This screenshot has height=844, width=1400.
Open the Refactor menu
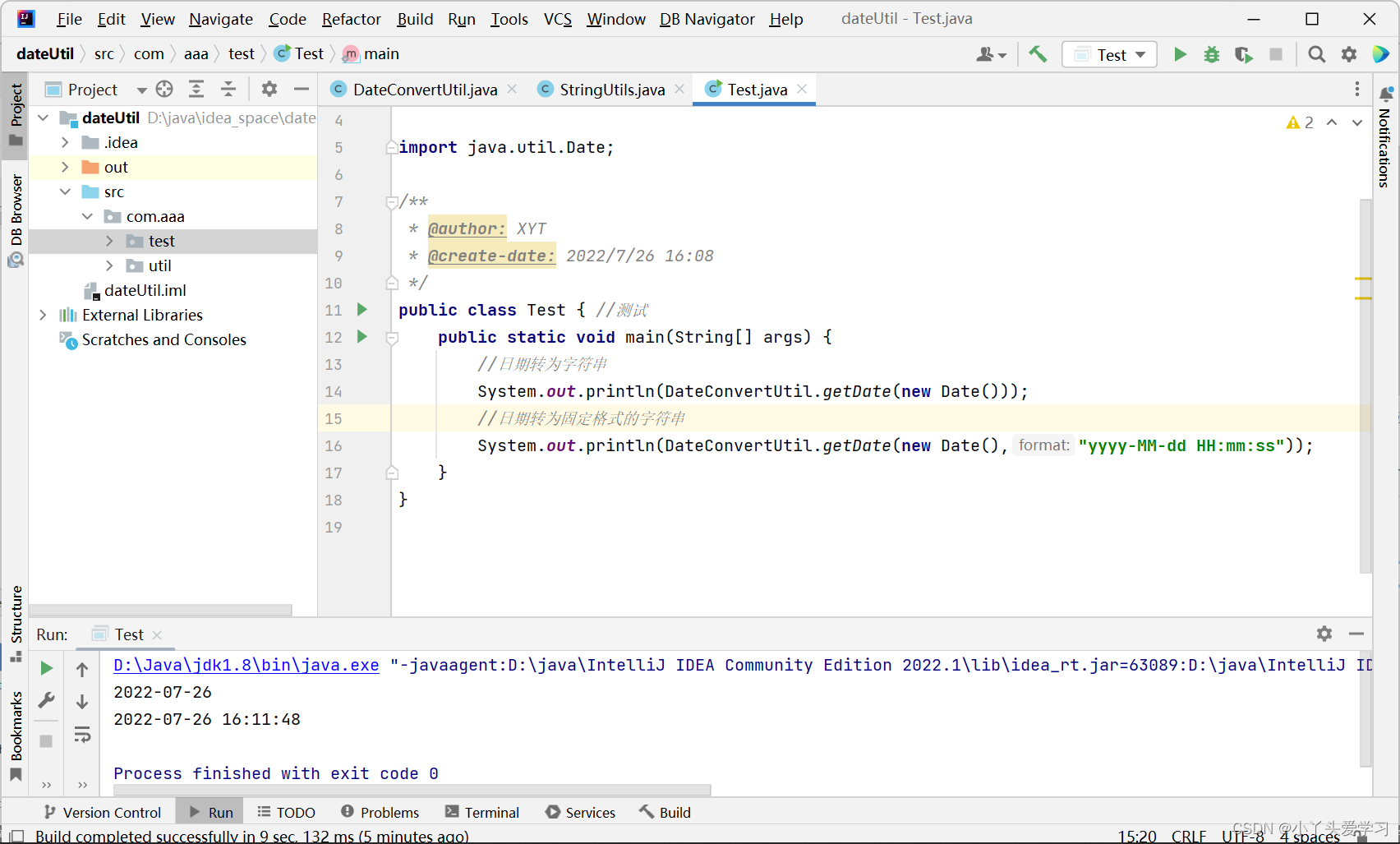tap(351, 19)
